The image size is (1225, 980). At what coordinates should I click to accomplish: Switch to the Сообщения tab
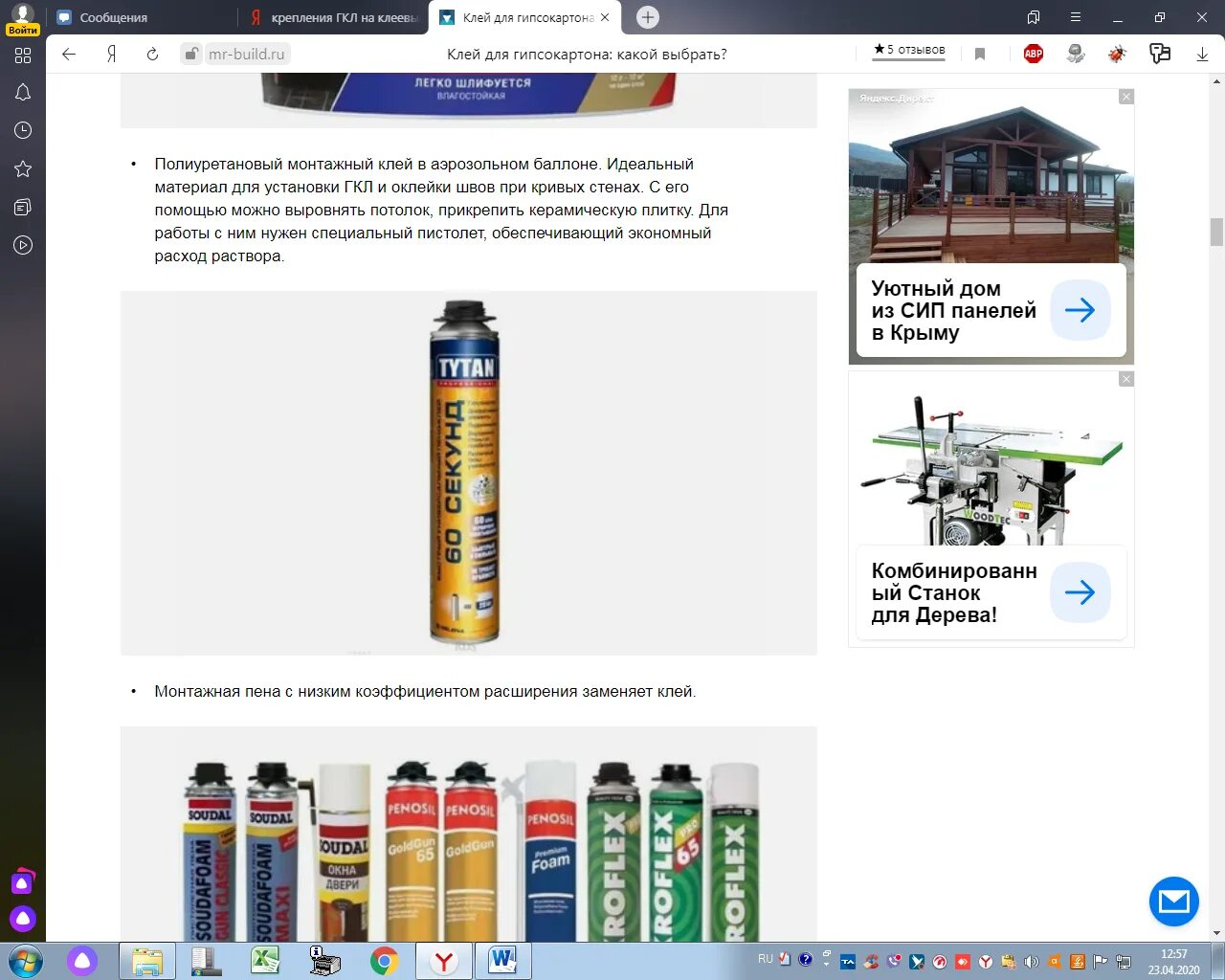pos(141,17)
